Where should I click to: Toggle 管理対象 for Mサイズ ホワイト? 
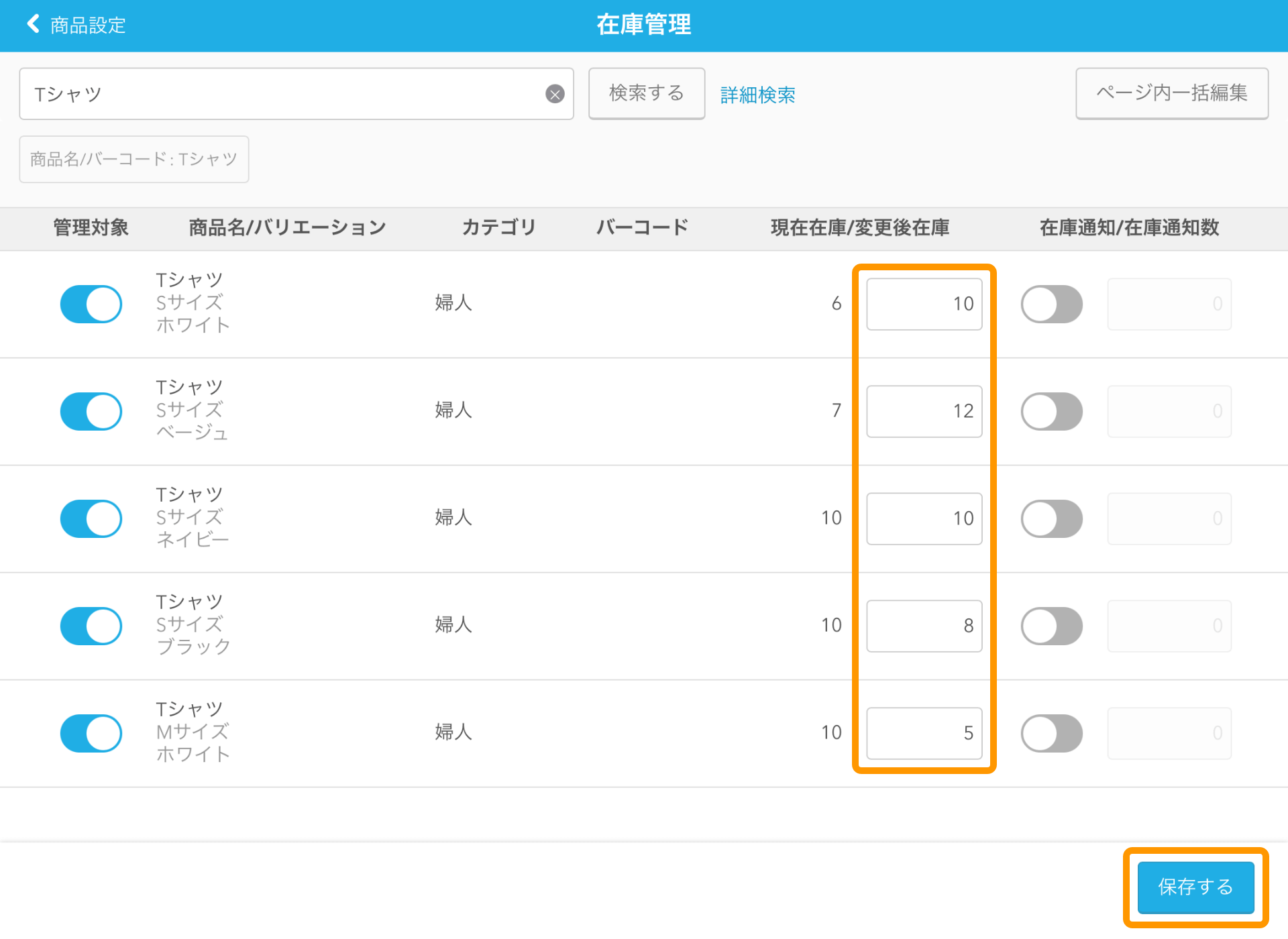coord(91,733)
